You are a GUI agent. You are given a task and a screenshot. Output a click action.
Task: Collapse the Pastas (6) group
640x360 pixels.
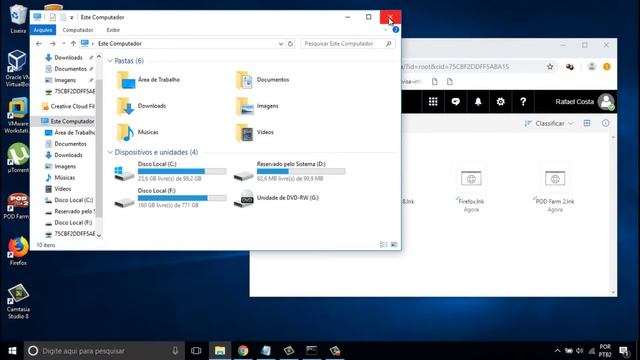tap(110, 61)
